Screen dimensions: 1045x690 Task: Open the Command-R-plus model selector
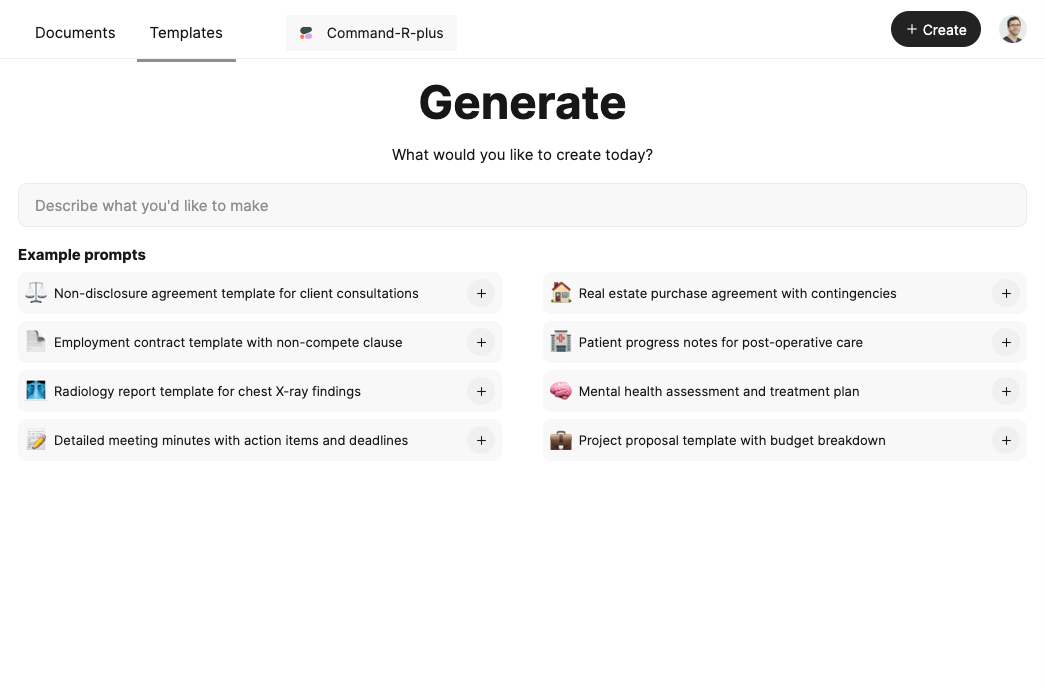[x=372, y=33]
